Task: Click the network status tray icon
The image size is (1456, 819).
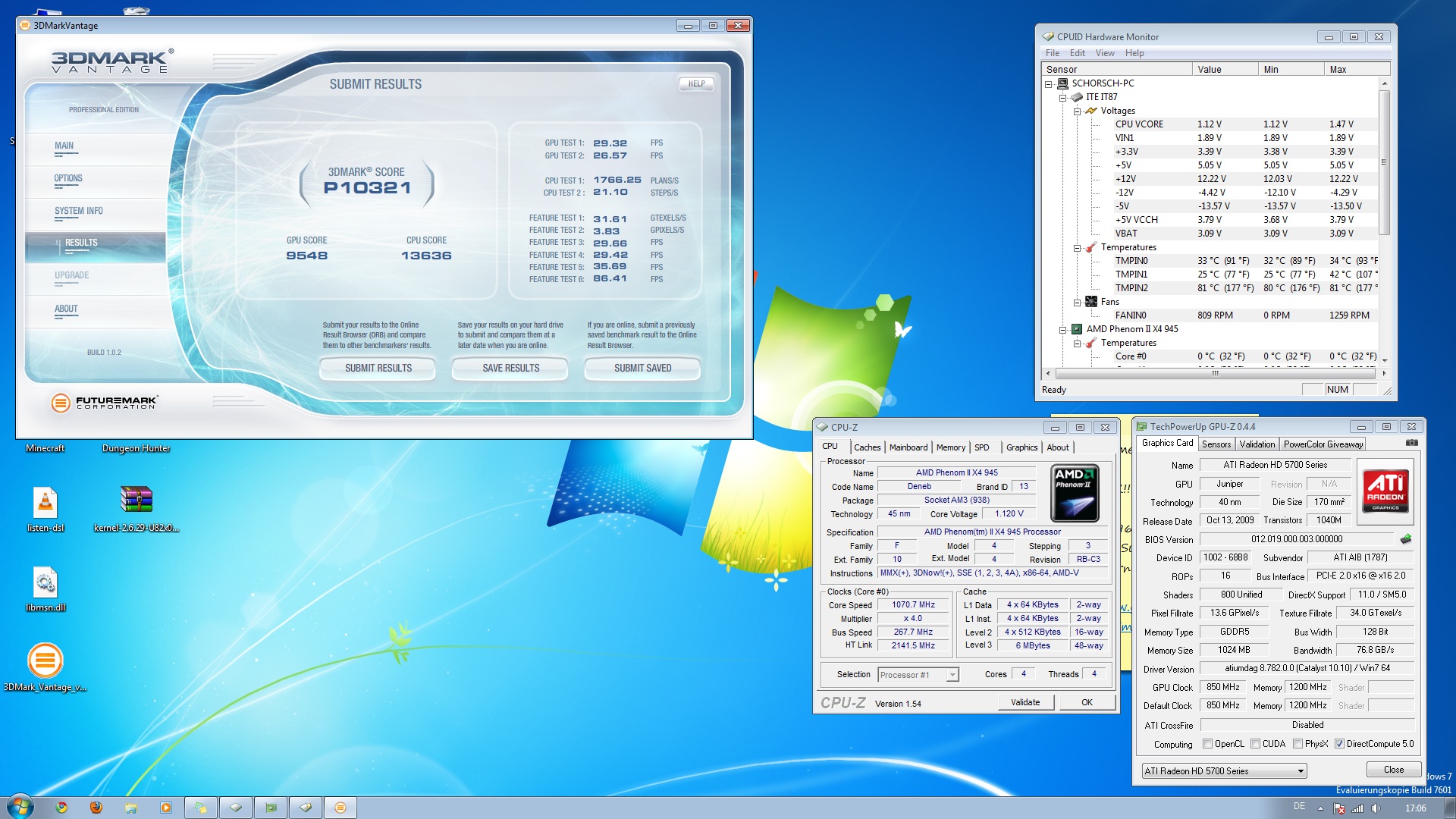Action: 1357,808
